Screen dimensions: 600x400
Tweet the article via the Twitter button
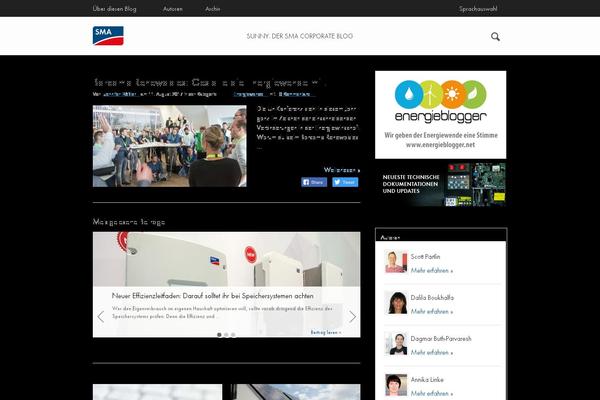point(343,182)
